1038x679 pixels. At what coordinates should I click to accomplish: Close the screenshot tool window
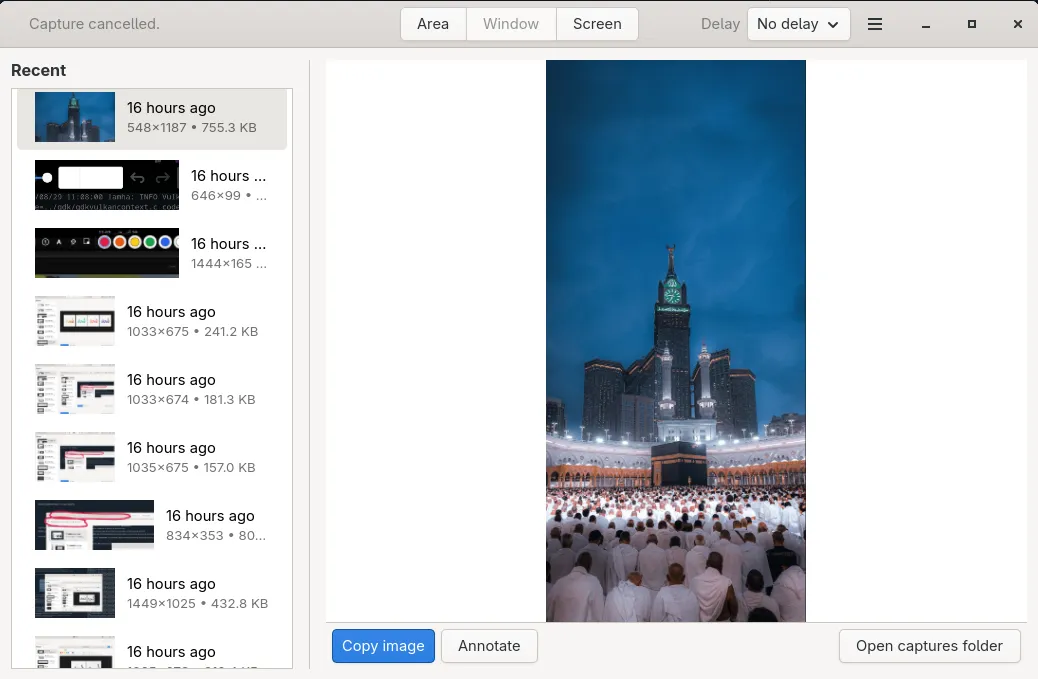(1017, 24)
